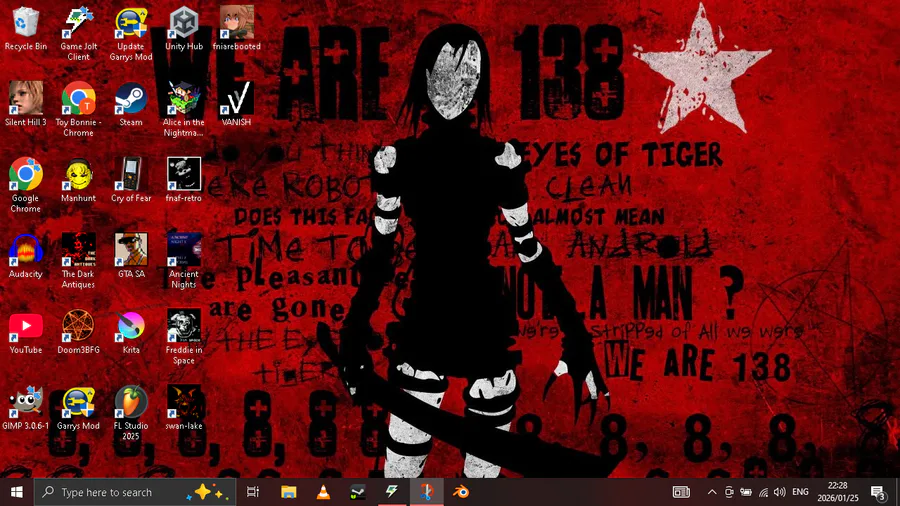Open the news and interests taskbar widget
900x506 pixels.
[681, 492]
